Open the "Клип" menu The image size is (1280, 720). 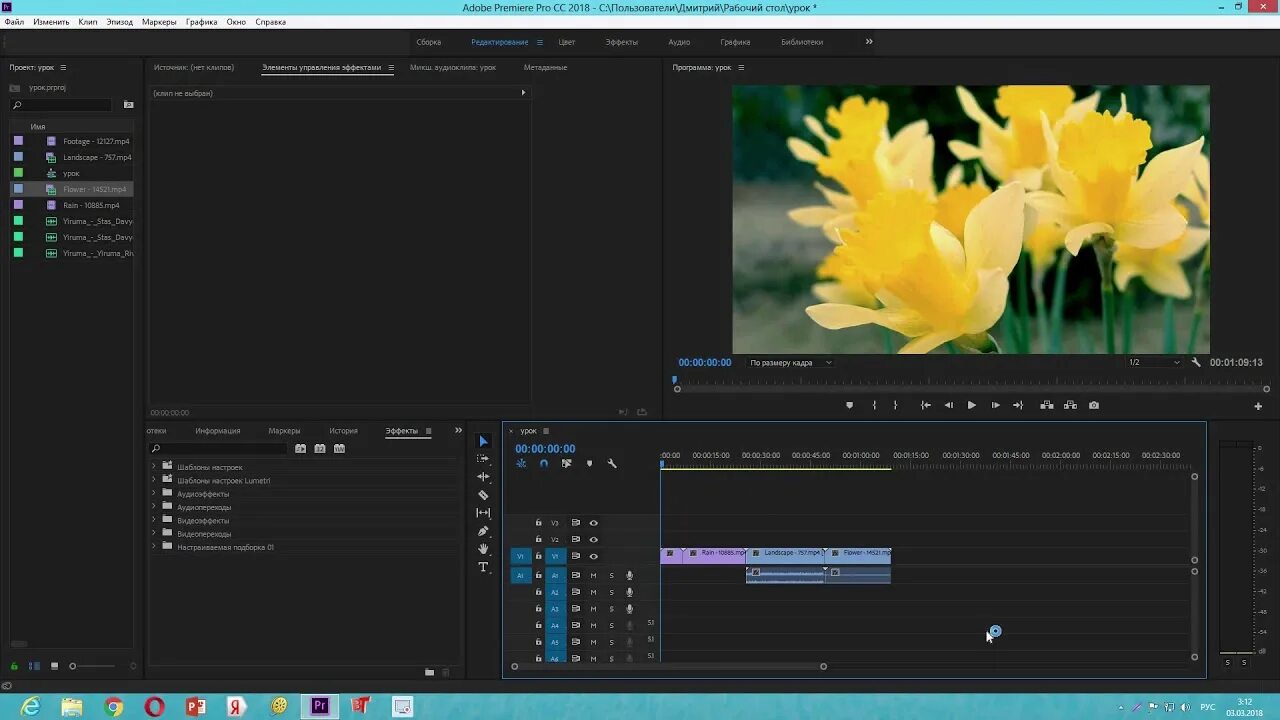click(88, 22)
